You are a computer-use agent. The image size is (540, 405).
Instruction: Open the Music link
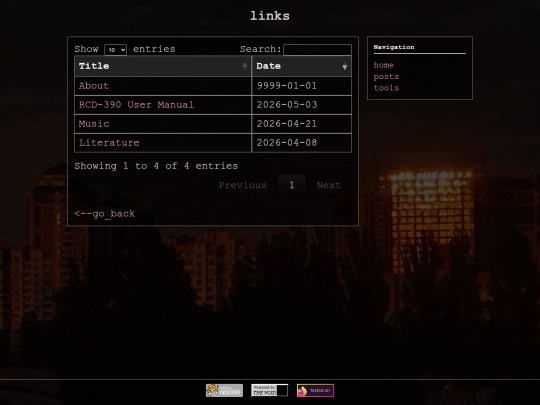(94, 124)
